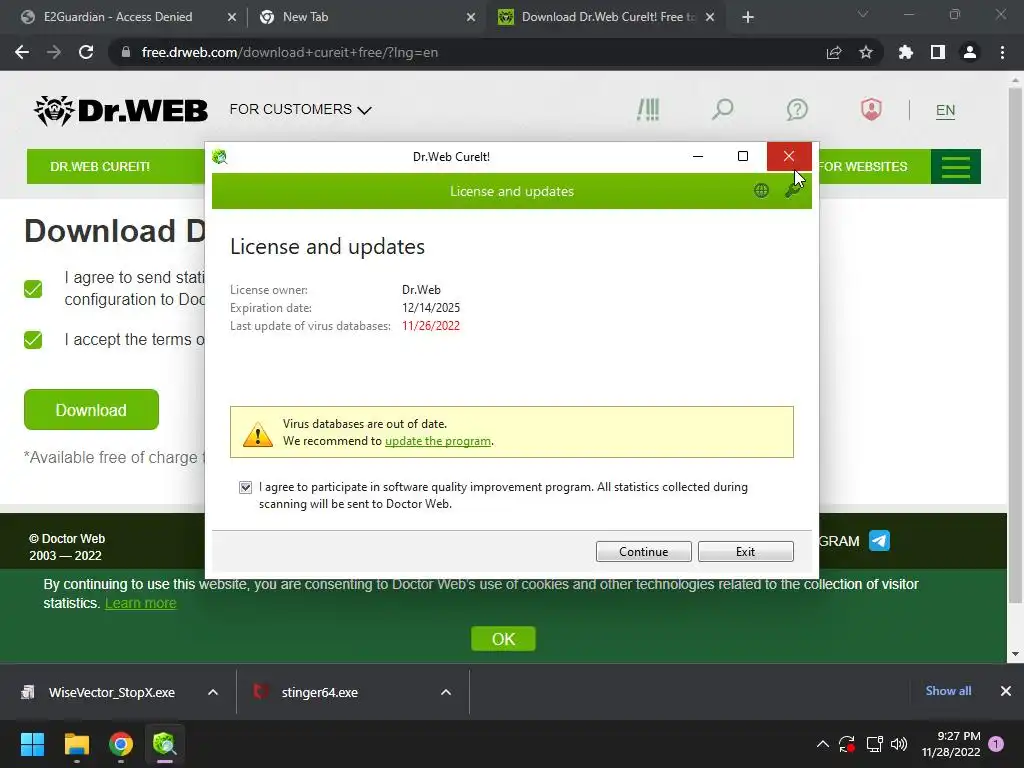Switch to E2Guardian - Access Denied tab
The image size is (1024, 768).
118,17
